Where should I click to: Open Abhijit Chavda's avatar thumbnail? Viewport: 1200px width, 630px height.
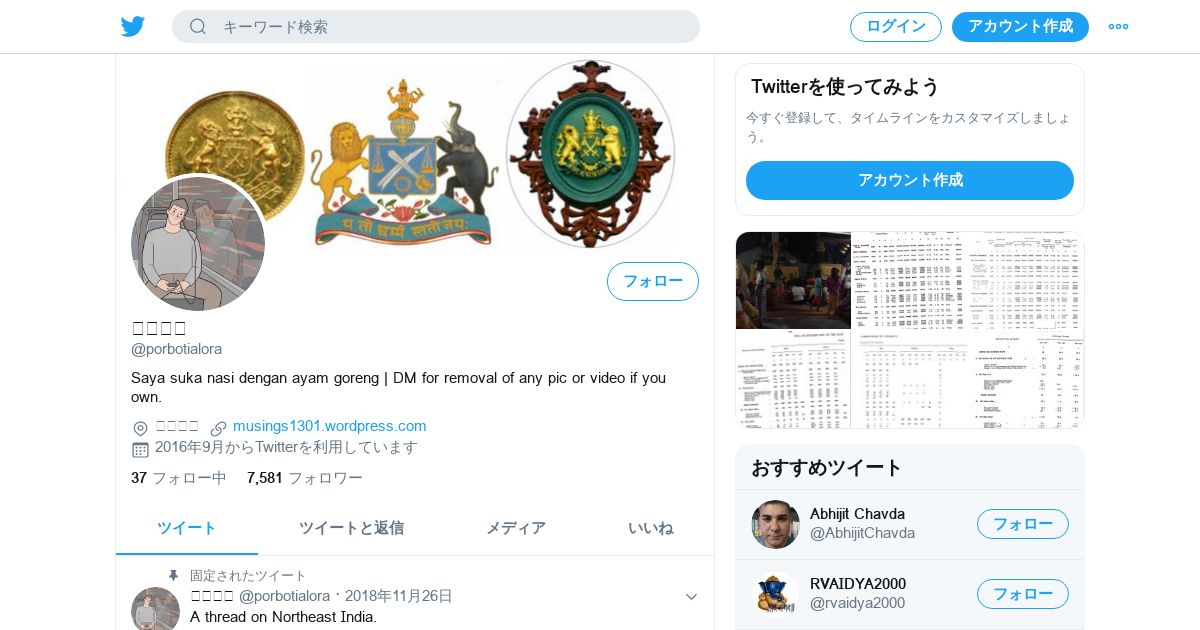[776, 524]
